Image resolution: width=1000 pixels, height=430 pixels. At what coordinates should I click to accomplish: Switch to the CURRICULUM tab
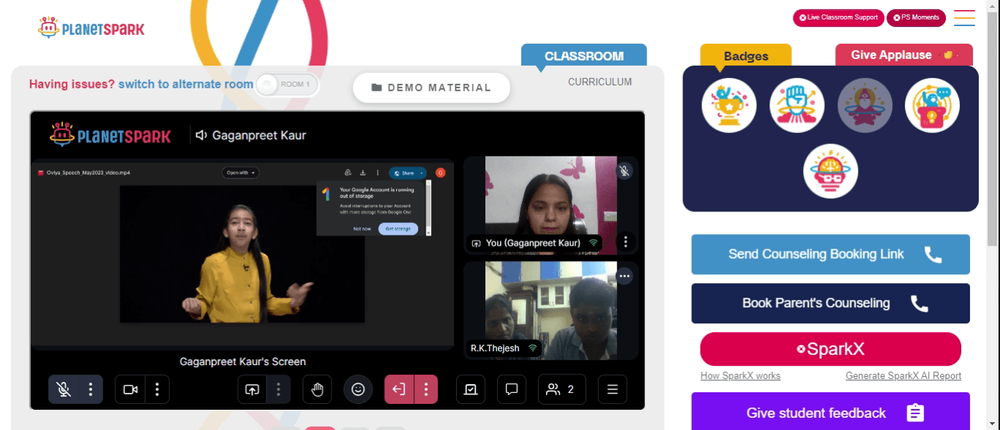click(x=600, y=82)
